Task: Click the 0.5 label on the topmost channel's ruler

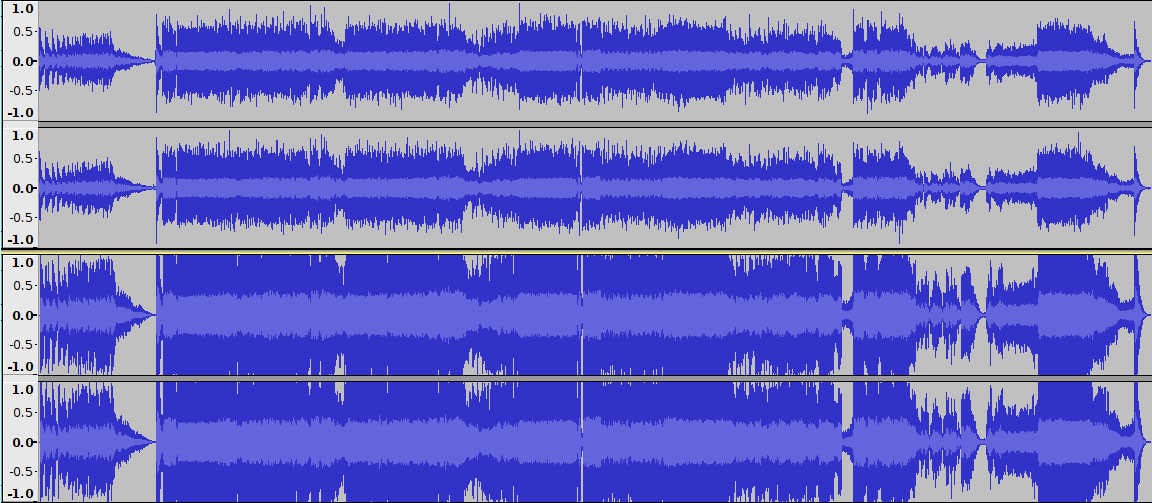Action: coord(24,32)
